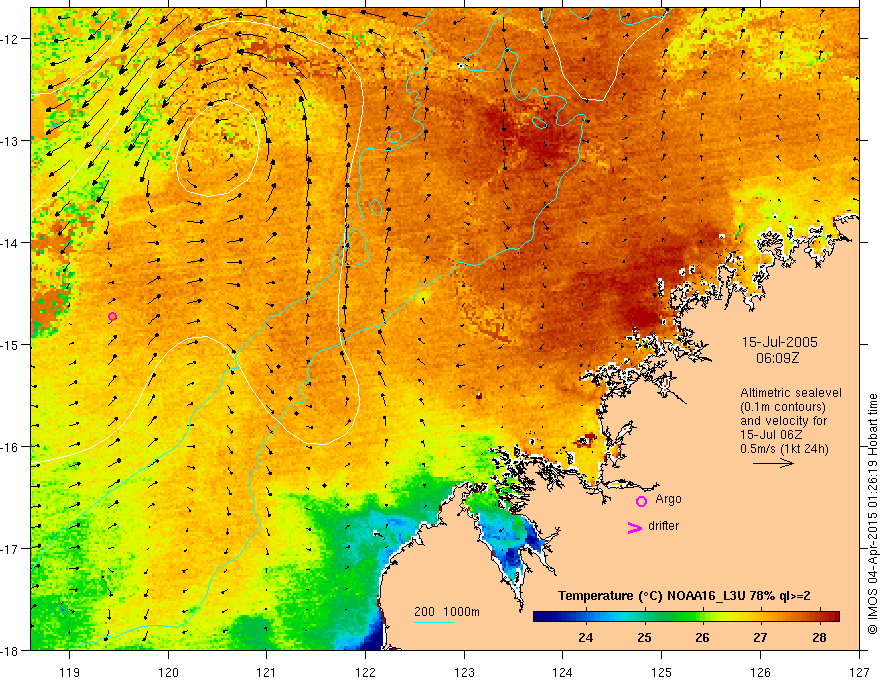Click the longitude label '125'
Viewport: 880px width, 680px height.
662,672
